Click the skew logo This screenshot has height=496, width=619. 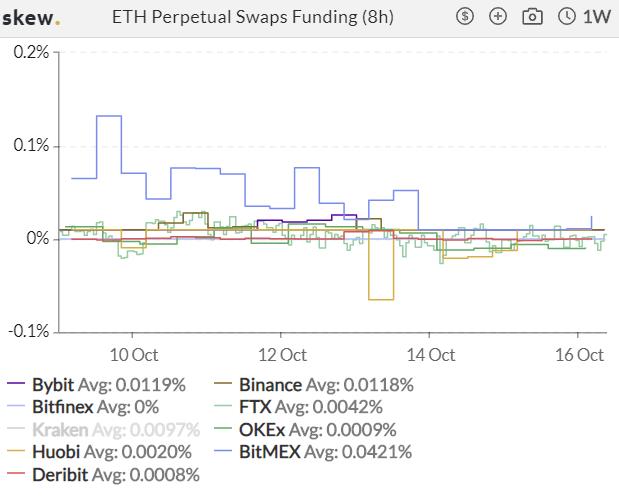coord(31,18)
